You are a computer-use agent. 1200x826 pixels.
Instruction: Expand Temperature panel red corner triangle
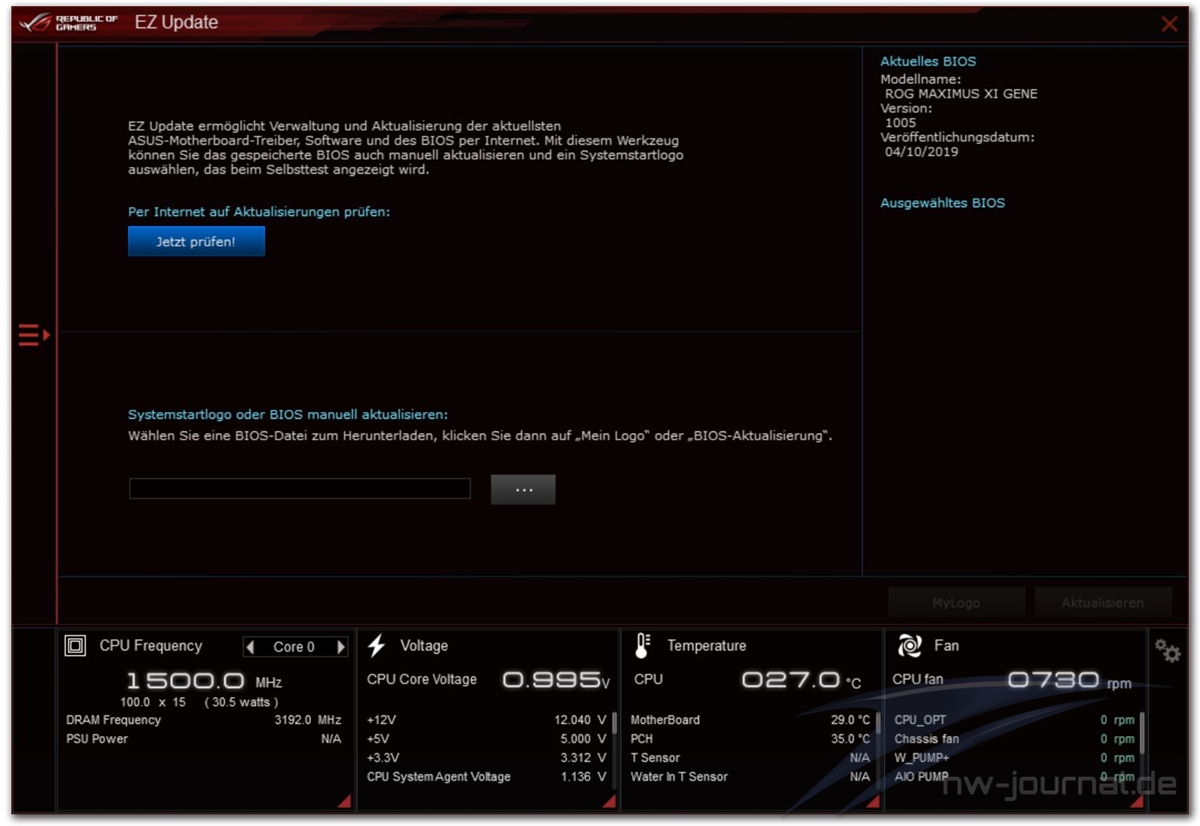[873, 801]
